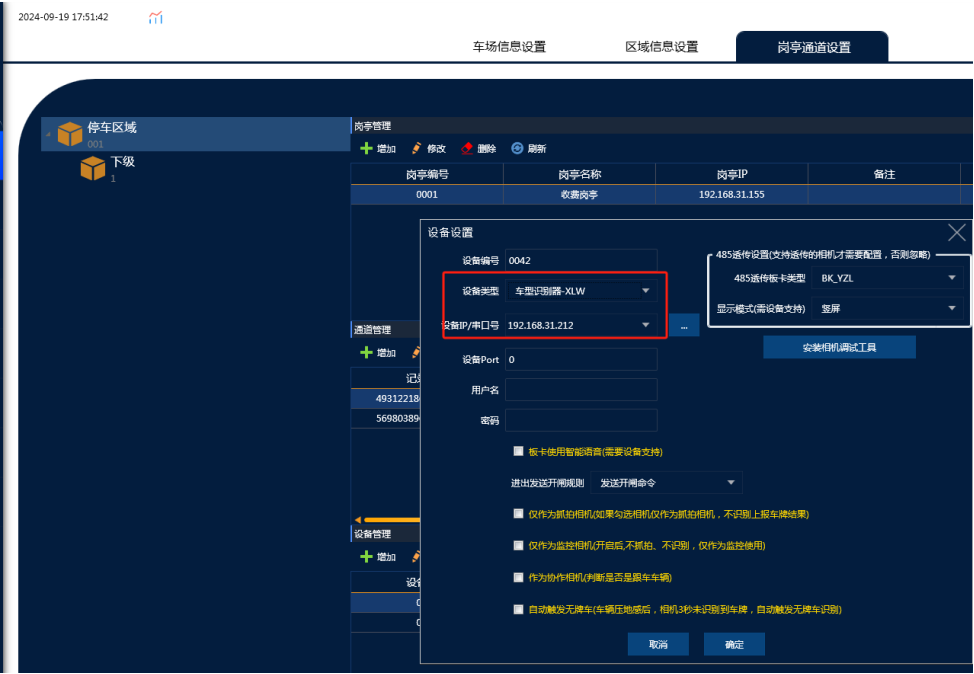974x674 pixels.
Task: Click the ... browse button beside device IP
Action: click(x=684, y=326)
